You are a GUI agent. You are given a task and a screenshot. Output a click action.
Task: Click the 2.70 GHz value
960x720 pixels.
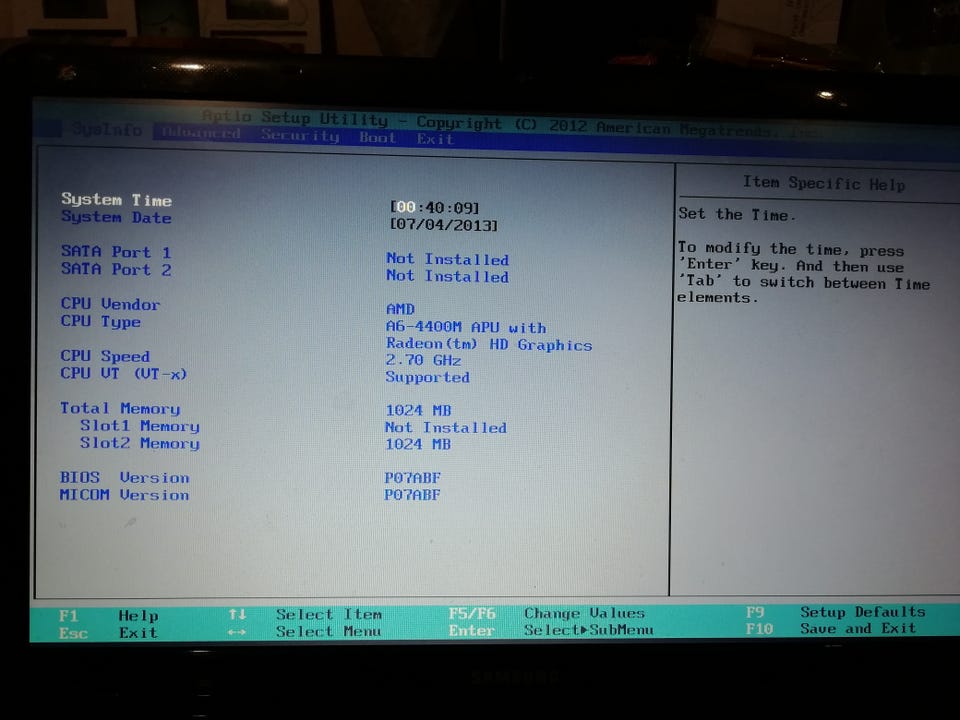point(423,360)
